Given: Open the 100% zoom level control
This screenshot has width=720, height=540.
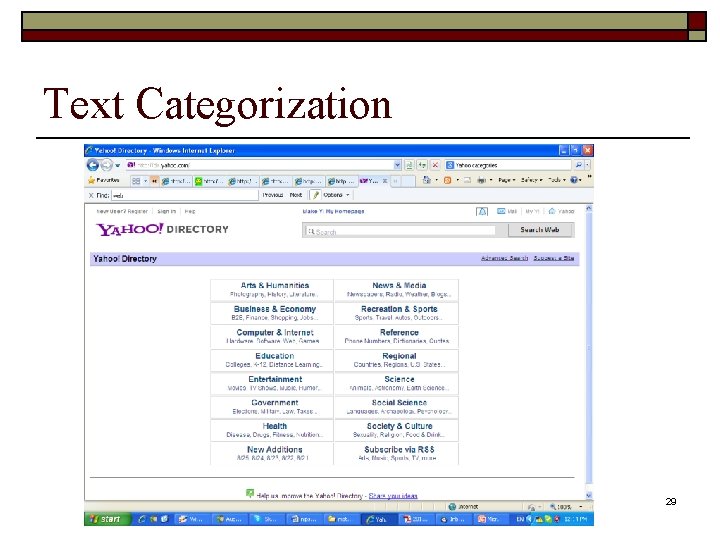Looking at the screenshot, I should (566, 507).
